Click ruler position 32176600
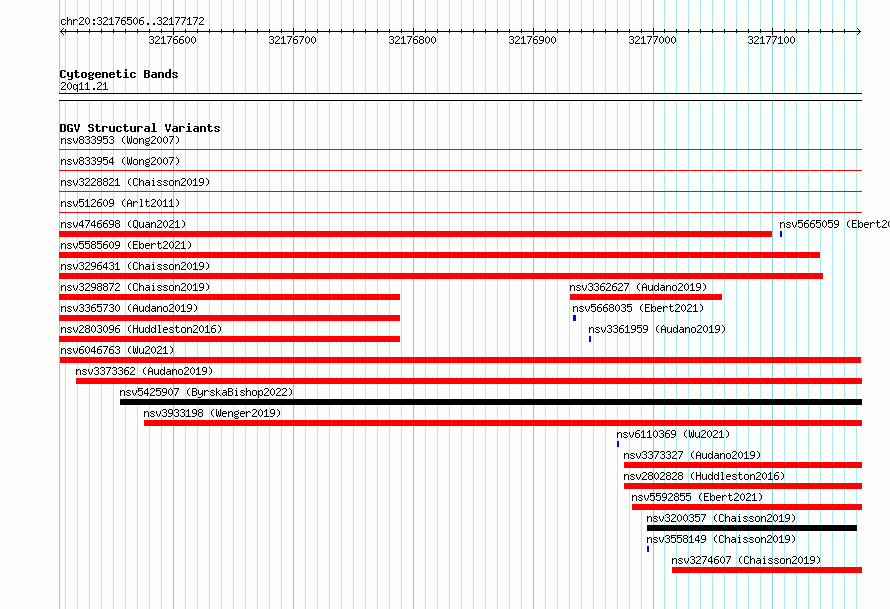890x609 pixels. click(173, 40)
